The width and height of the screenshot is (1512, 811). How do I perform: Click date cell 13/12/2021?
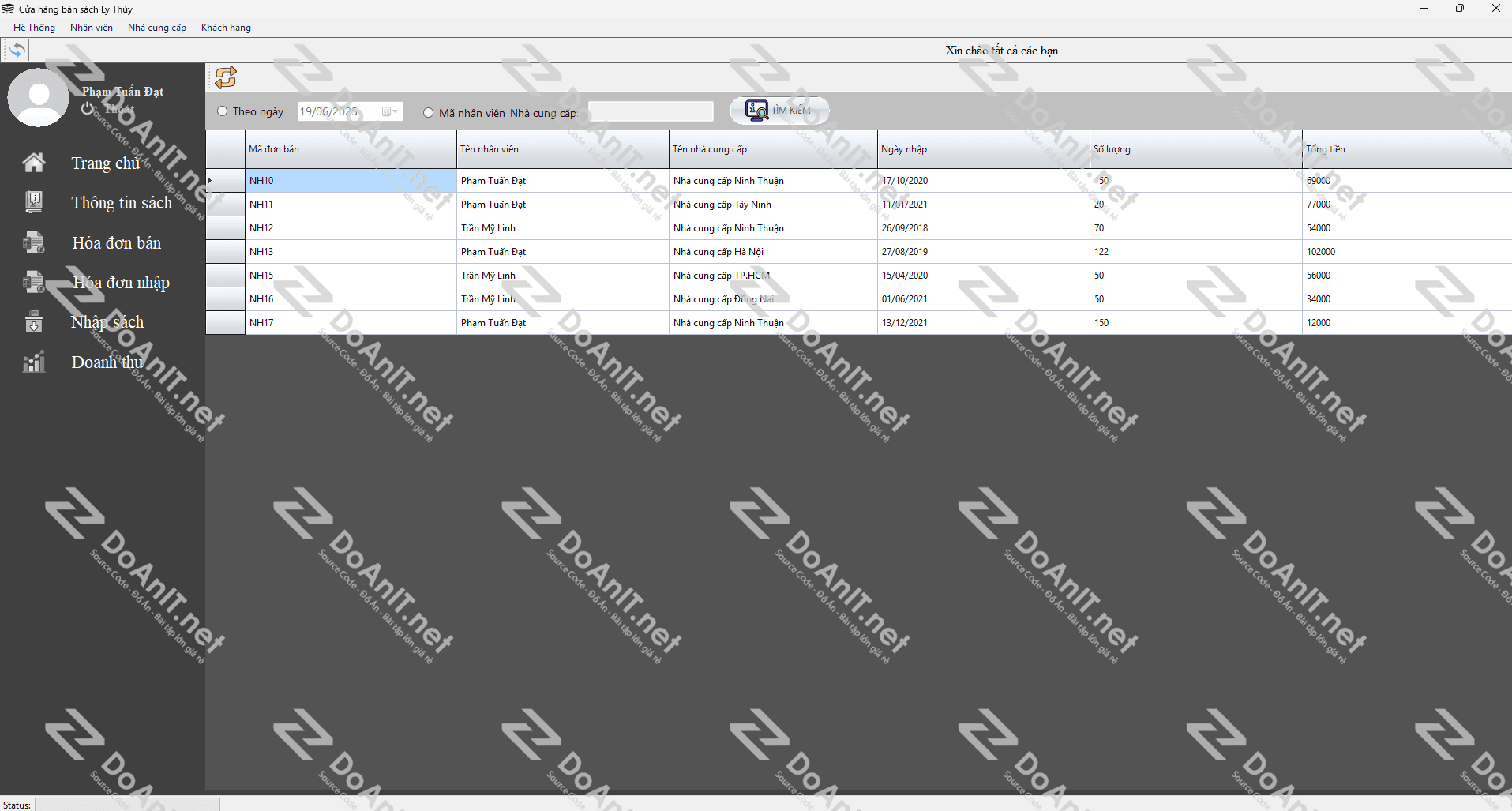[984, 323]
